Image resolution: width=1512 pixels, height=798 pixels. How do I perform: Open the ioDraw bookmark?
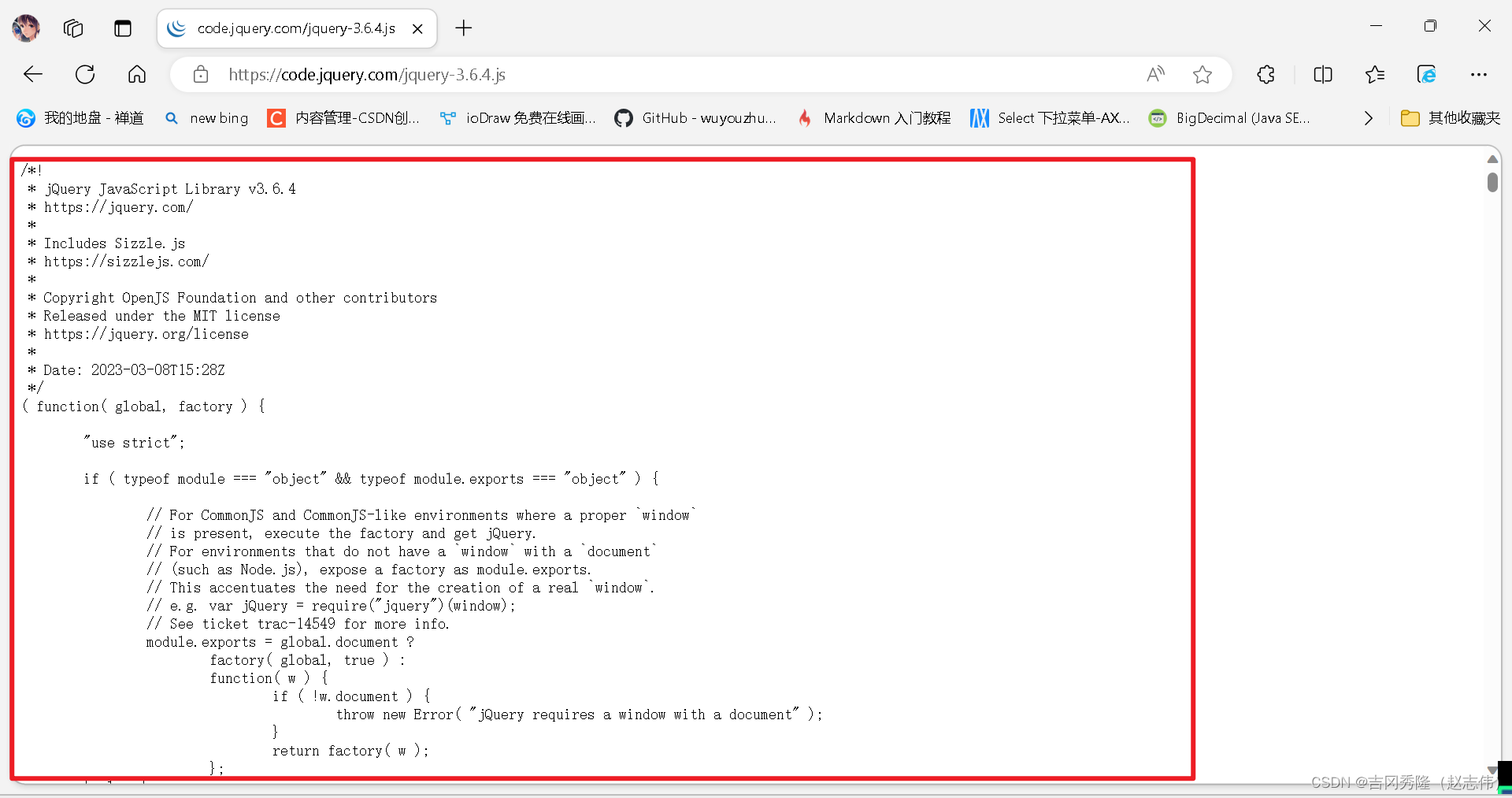[x=518, y=118]
